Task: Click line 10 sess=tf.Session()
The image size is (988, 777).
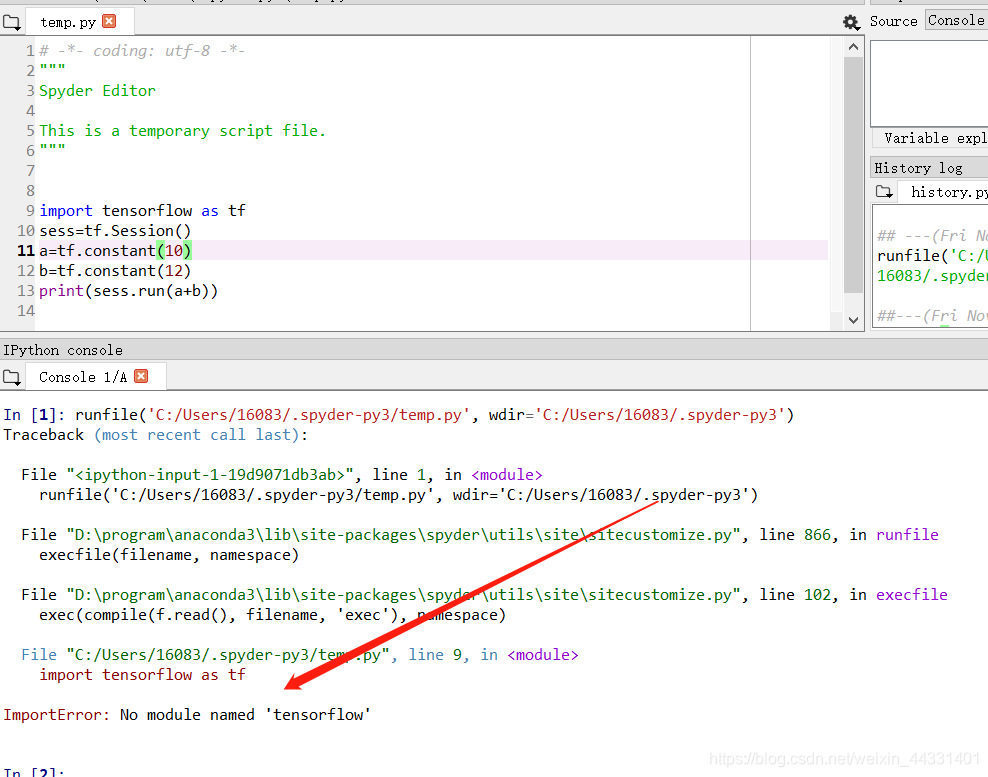Action: tap(115, 231)
